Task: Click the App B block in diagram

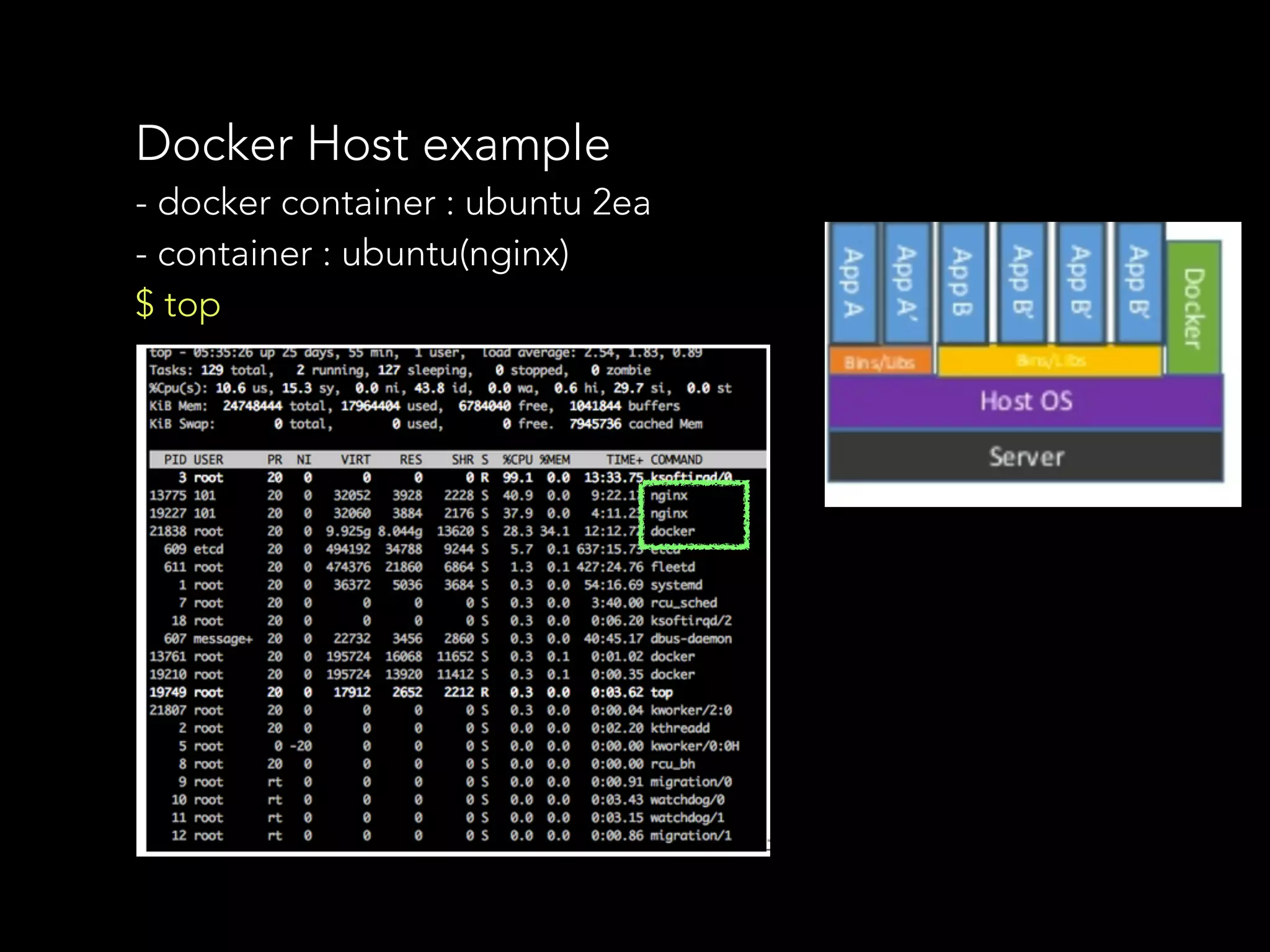Action: click(962, 283)
